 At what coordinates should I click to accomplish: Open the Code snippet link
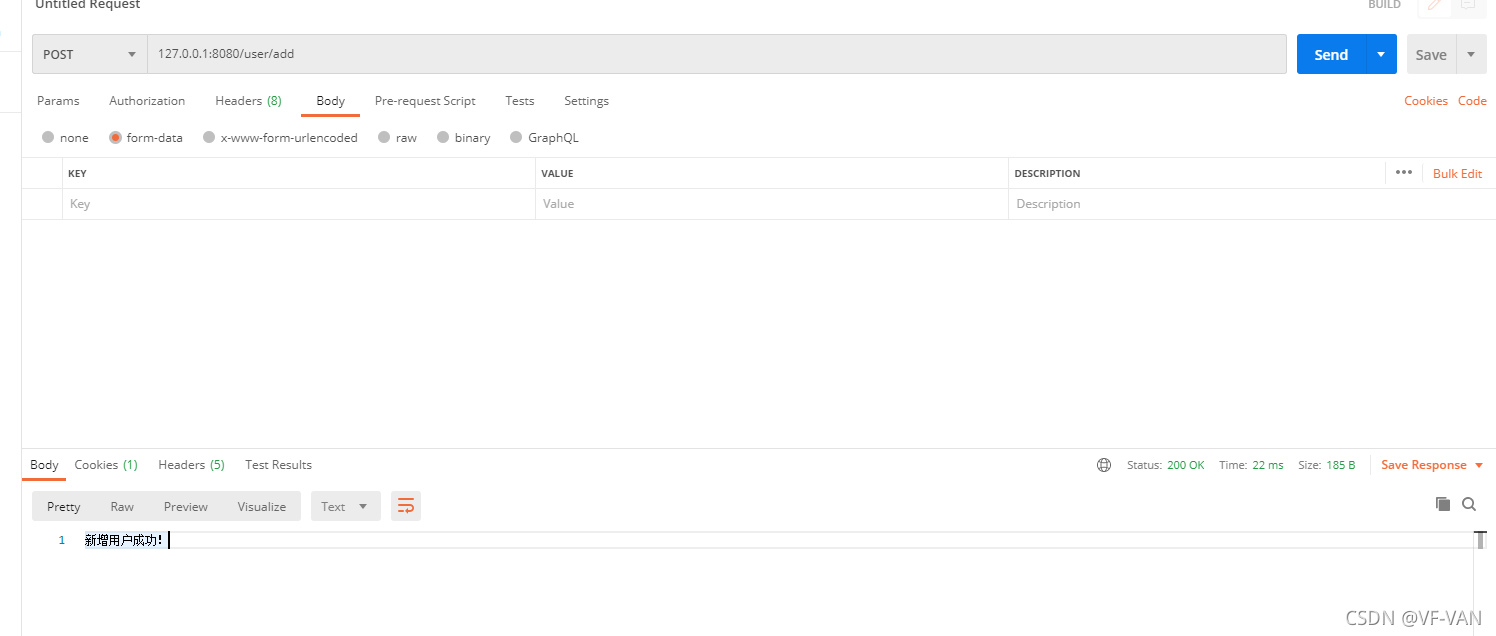pos(1472,100)
